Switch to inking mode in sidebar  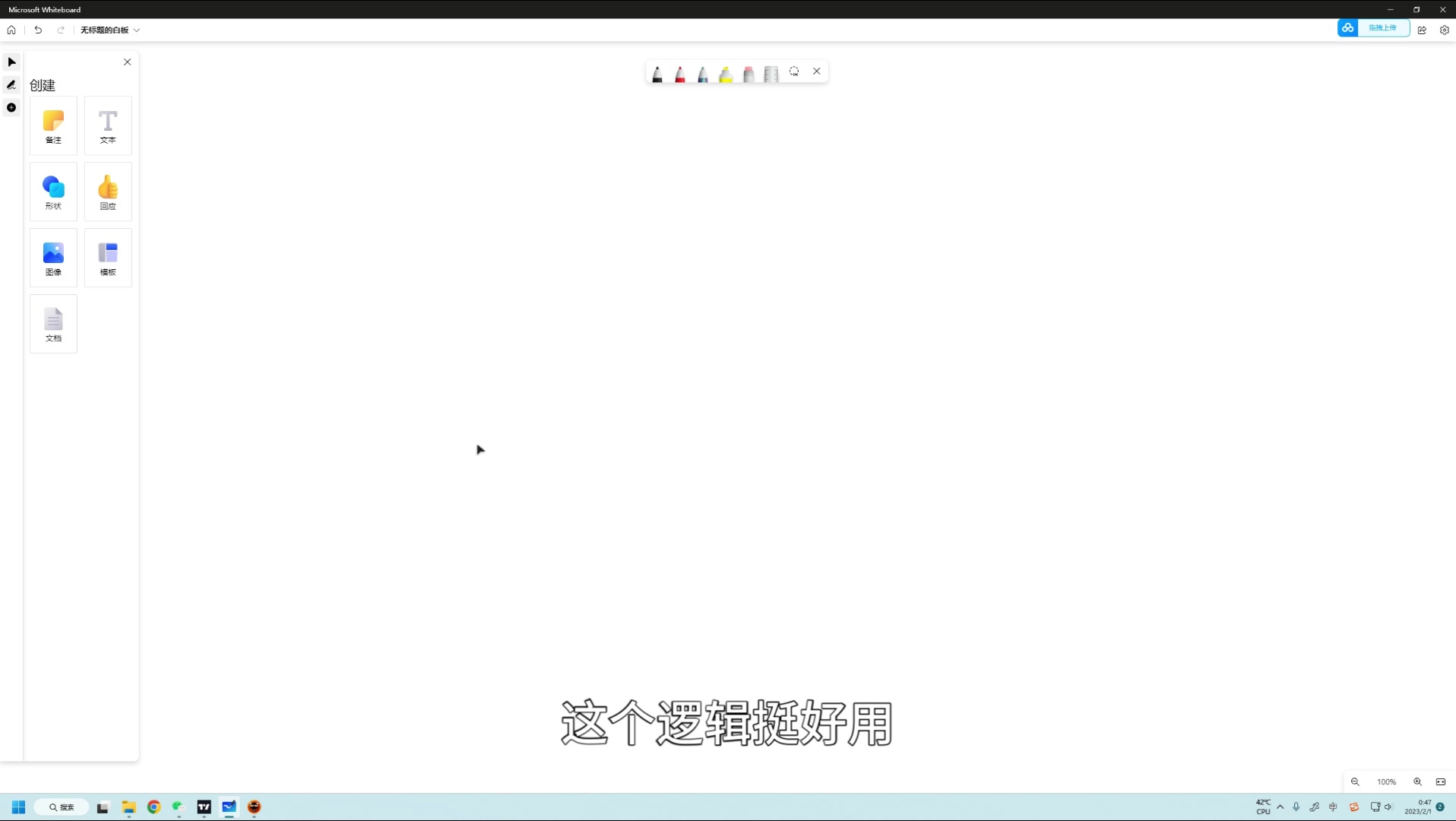[x=11, y=85]
